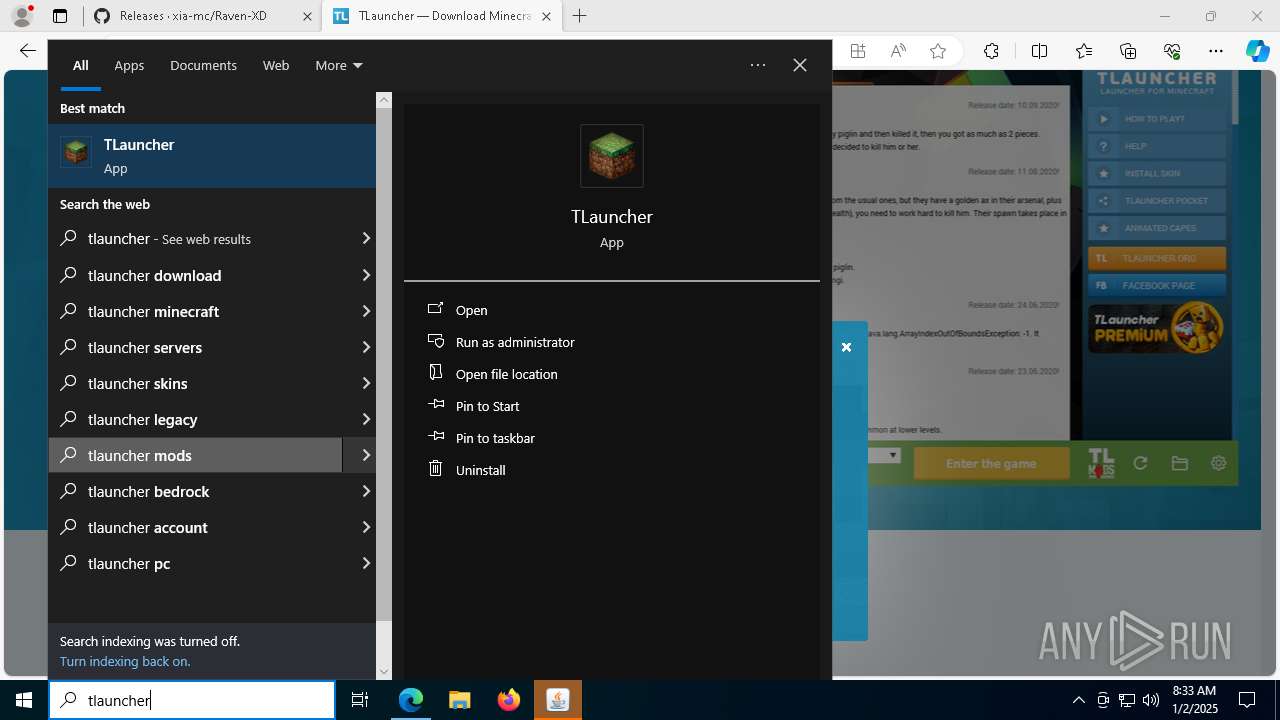
Task: Open the notification center icon
Action: [1247, 700]
